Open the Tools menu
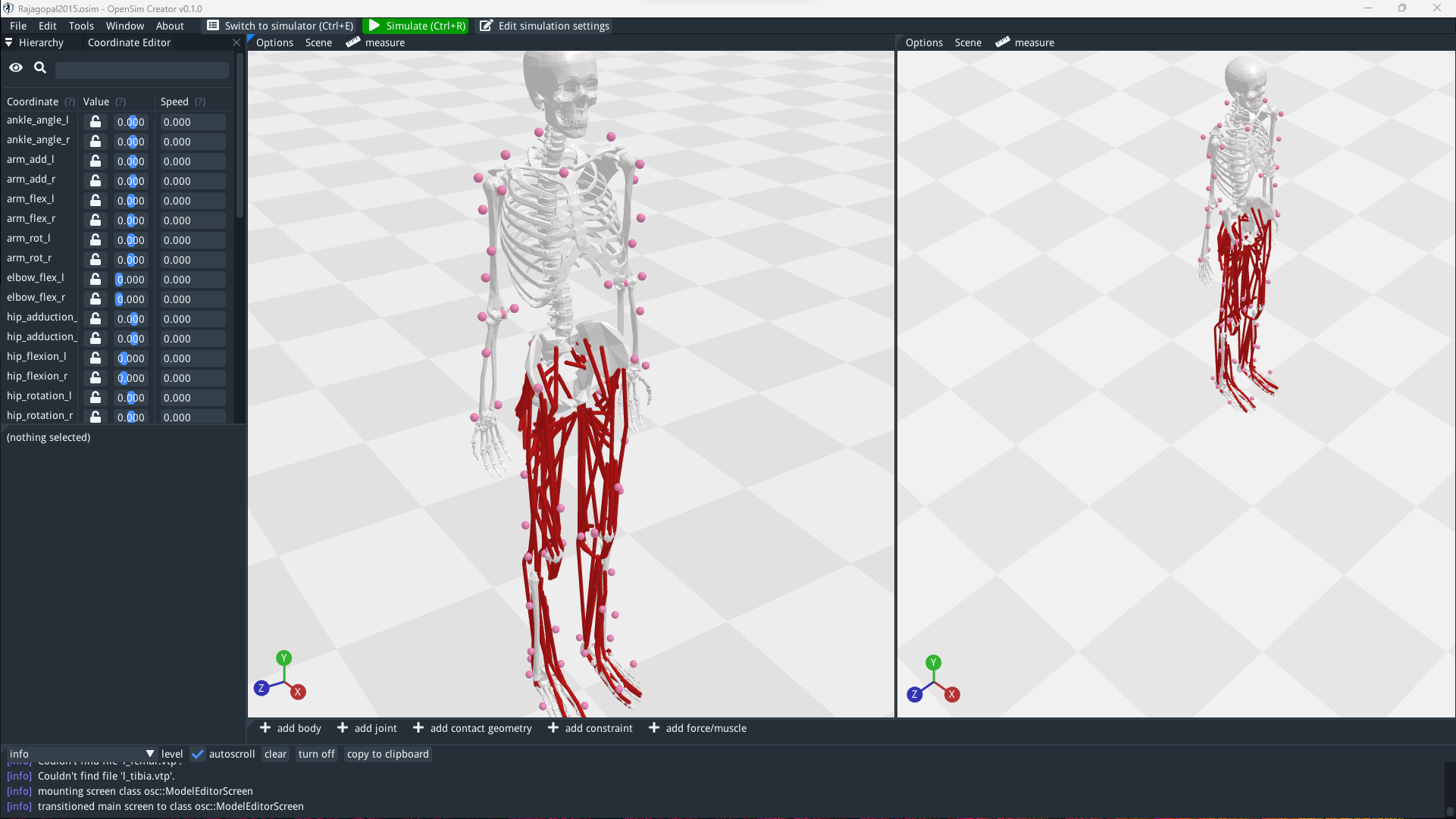This screenshot has height=819, width=1456. [x=81, y=26]
